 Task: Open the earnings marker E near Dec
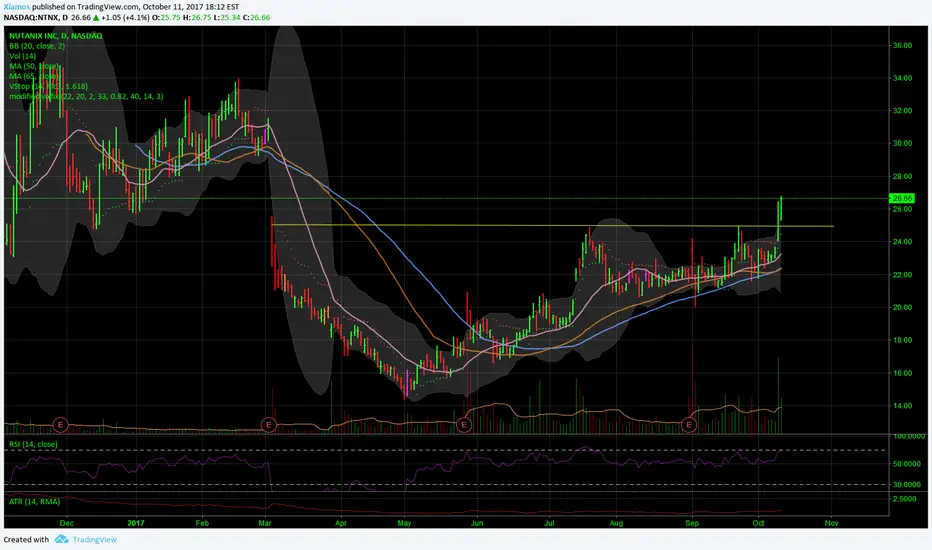click(x=60, y=425)
